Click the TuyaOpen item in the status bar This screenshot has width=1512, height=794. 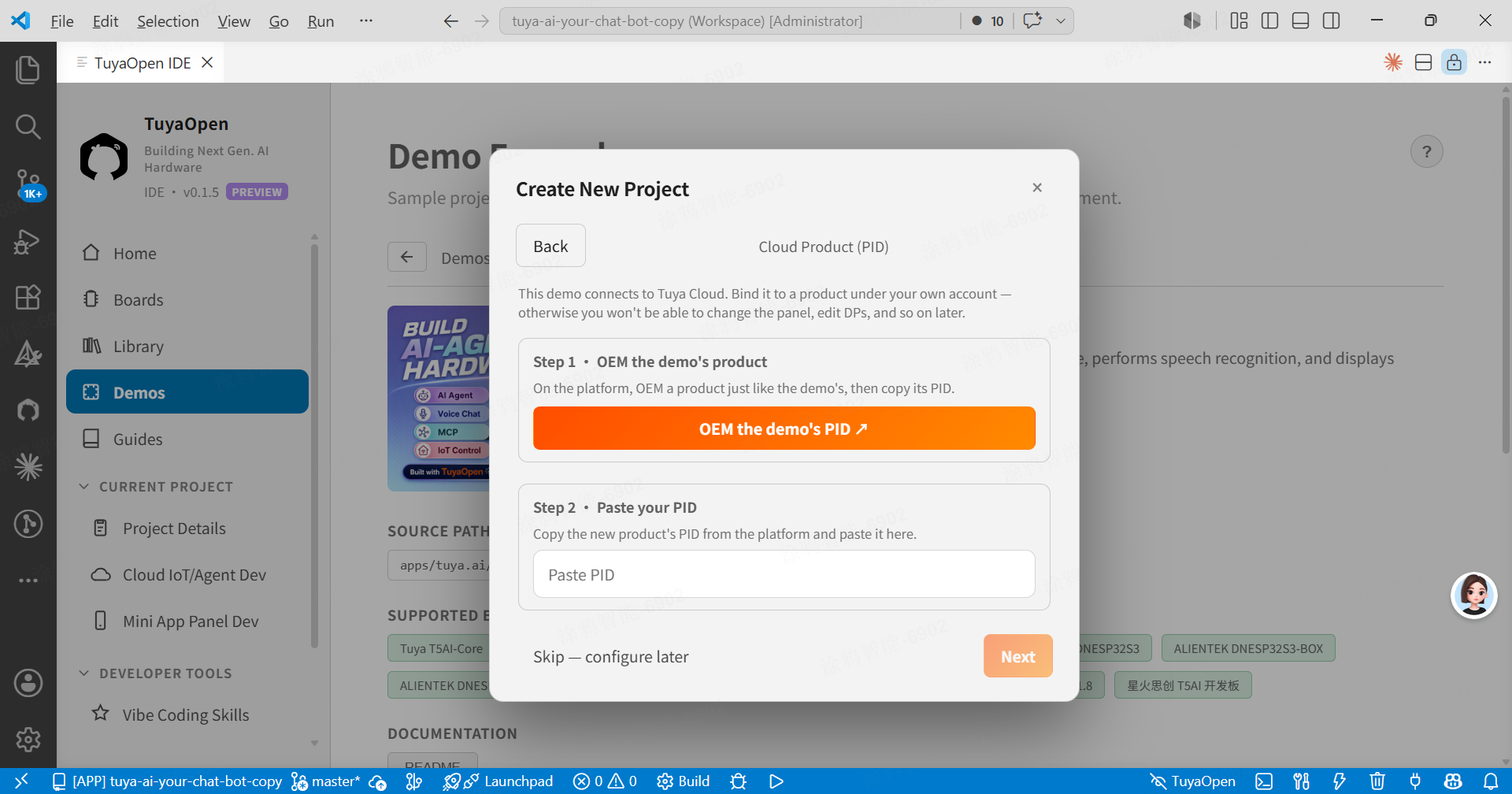coord(1193,781)
